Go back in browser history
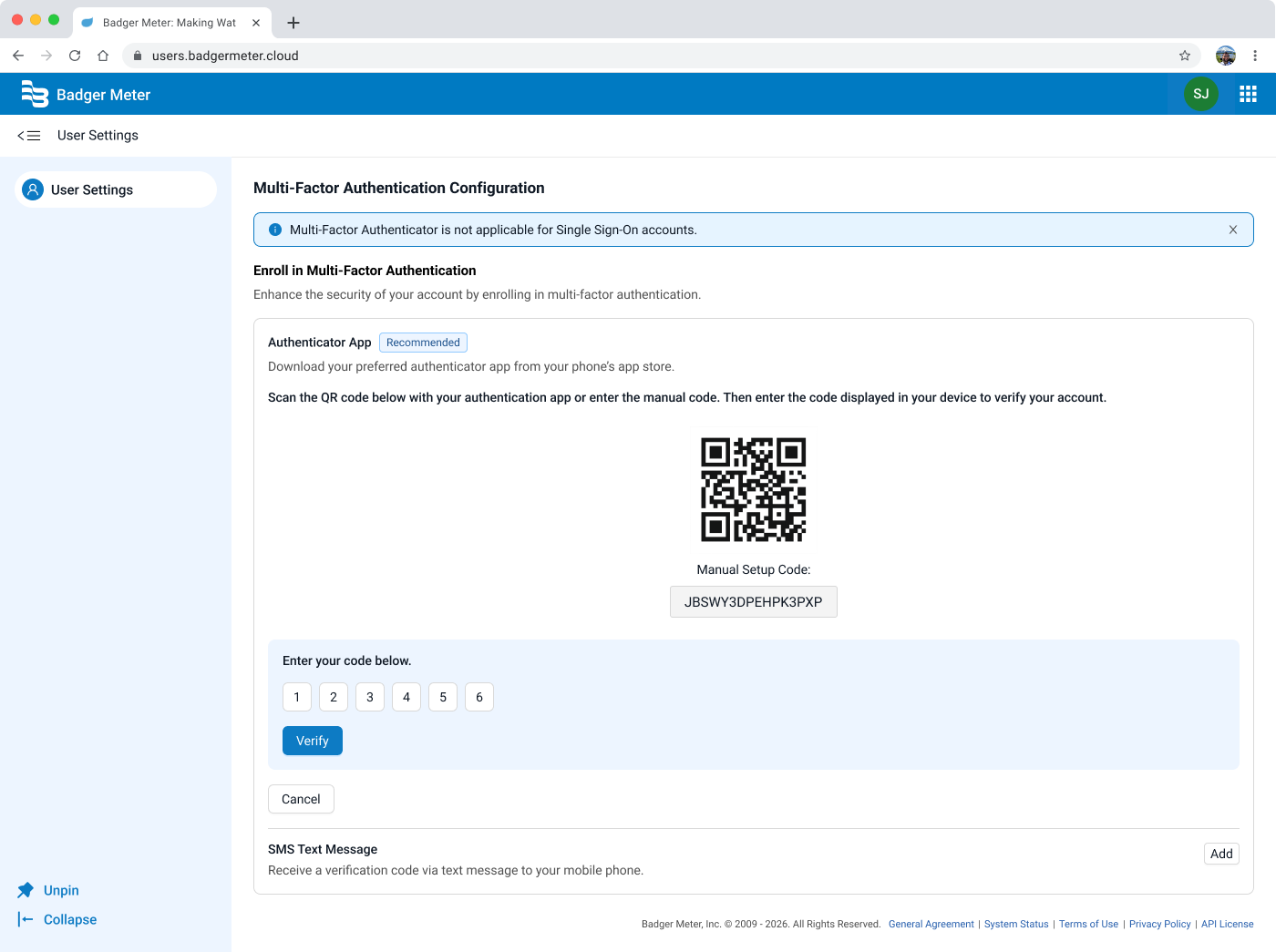 (18, 56)
